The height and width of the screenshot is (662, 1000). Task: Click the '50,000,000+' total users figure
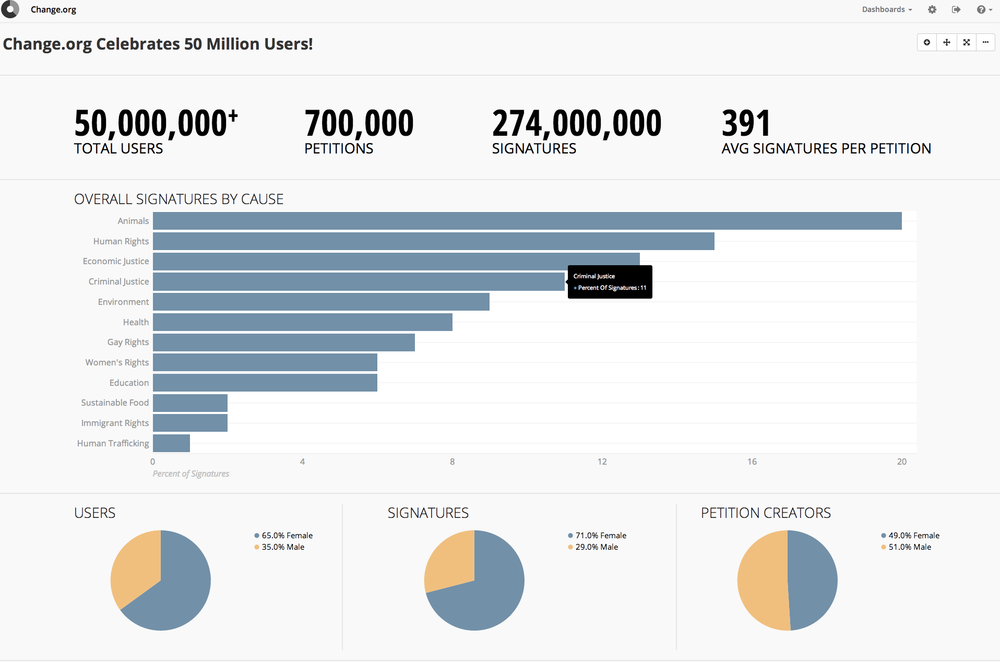tap(156, 123)
